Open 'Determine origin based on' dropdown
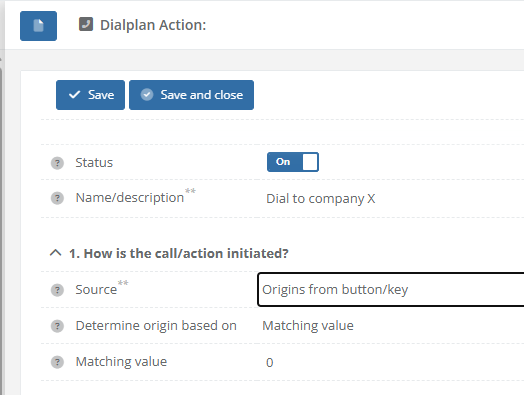Screen dimensions: 524x395 (391, 325)
